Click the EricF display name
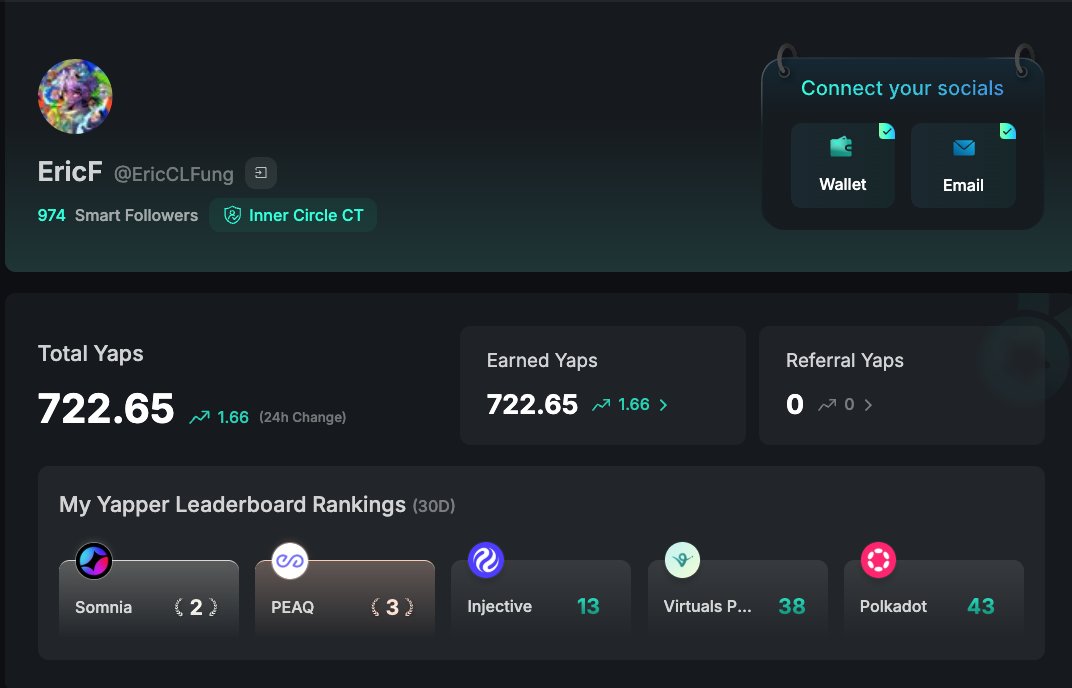Screen dimensions: 1072x688 tap(70, 172)
